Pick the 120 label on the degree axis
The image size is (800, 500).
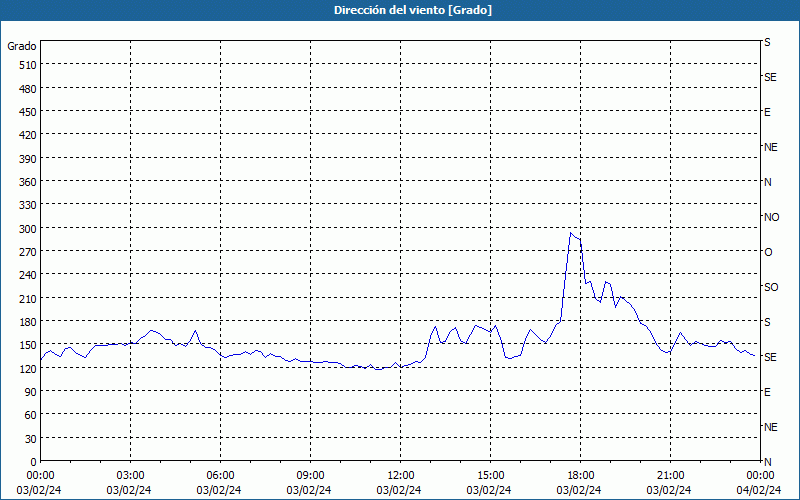point(28,368)
